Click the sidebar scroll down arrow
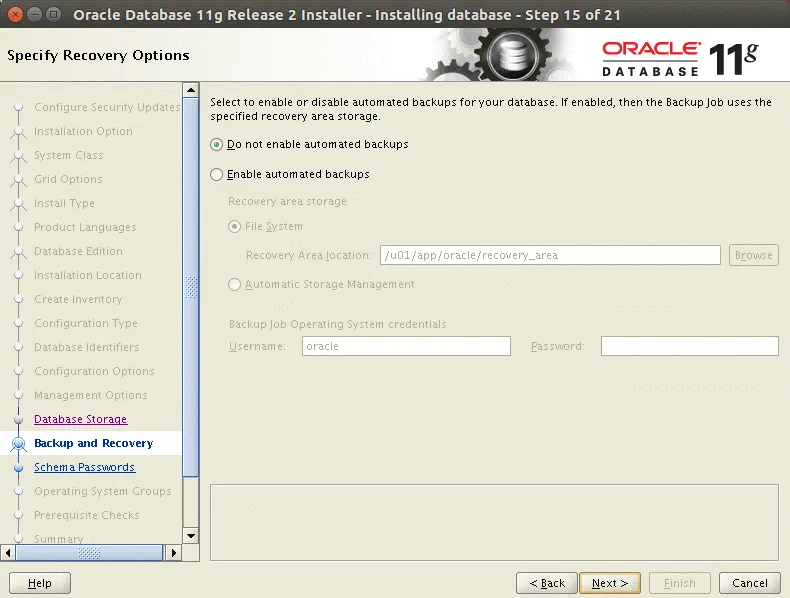 point(191,536)
